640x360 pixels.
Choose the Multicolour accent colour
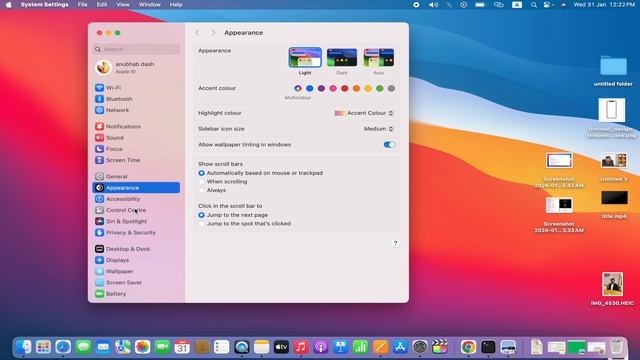pos(298,88)
